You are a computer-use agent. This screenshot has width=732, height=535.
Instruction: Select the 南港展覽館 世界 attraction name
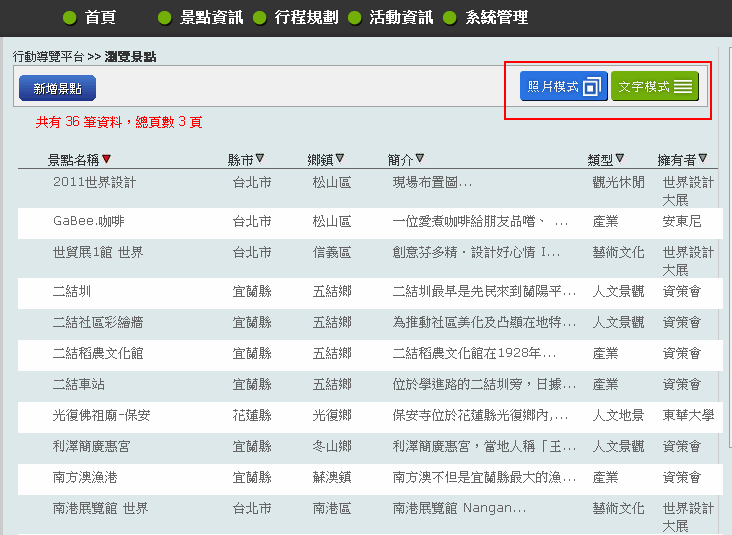click(x=100, y=508)
